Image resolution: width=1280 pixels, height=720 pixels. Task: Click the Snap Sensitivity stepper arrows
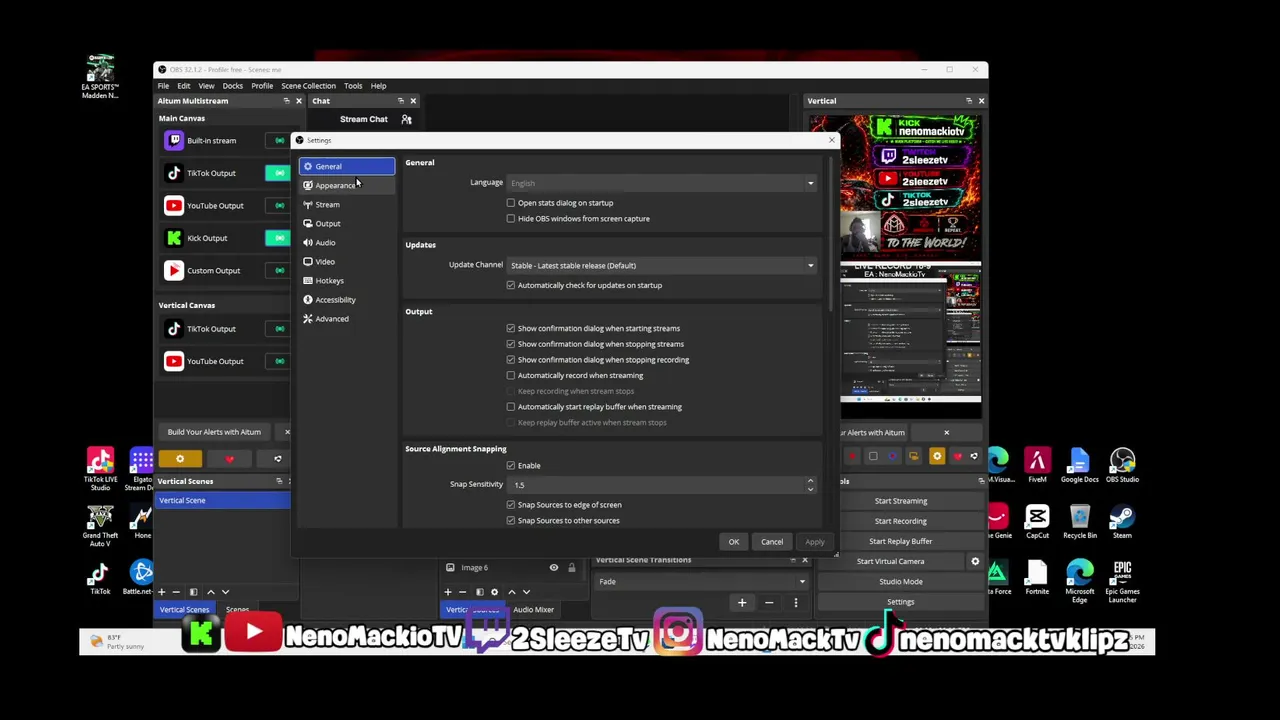(810, 485)
